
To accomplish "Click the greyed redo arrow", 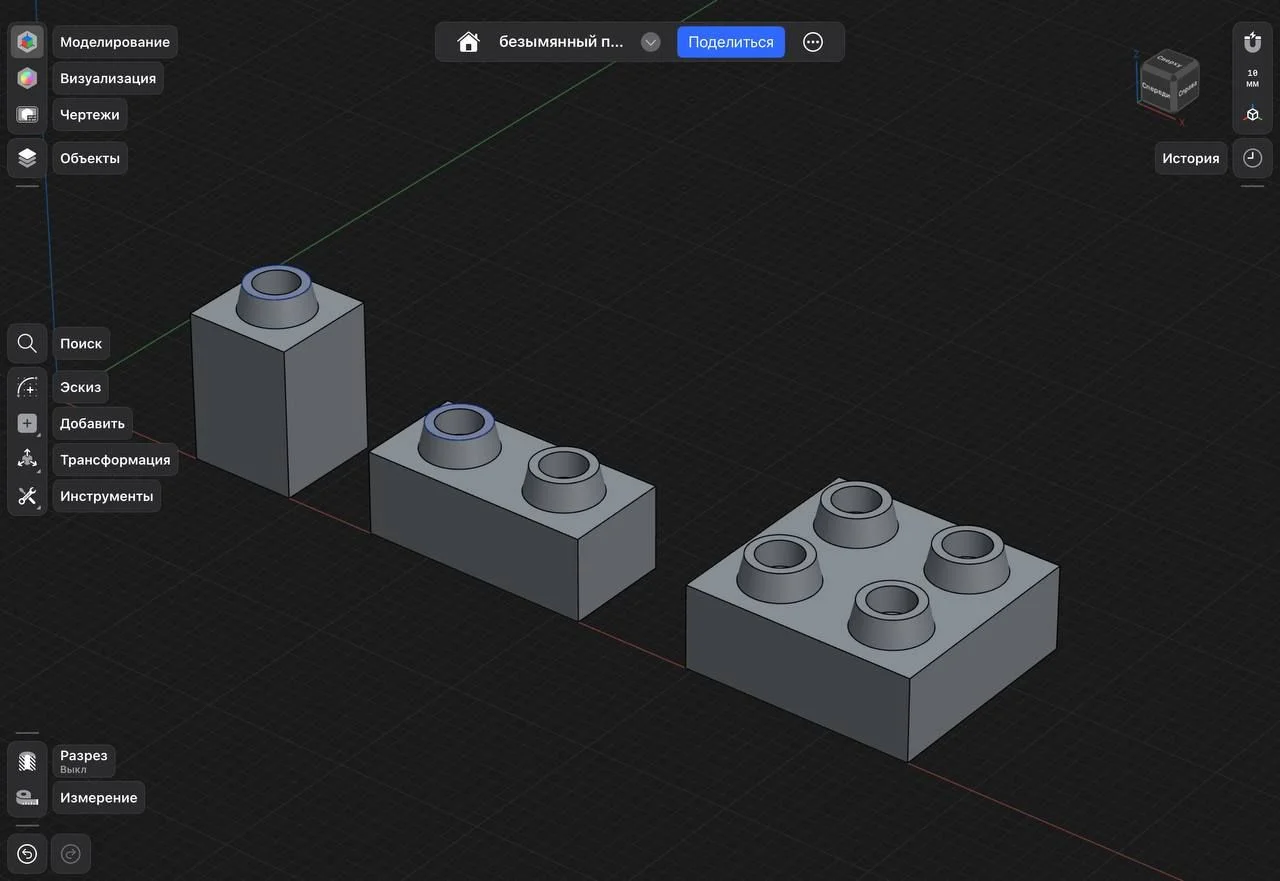I will [71, 854].
